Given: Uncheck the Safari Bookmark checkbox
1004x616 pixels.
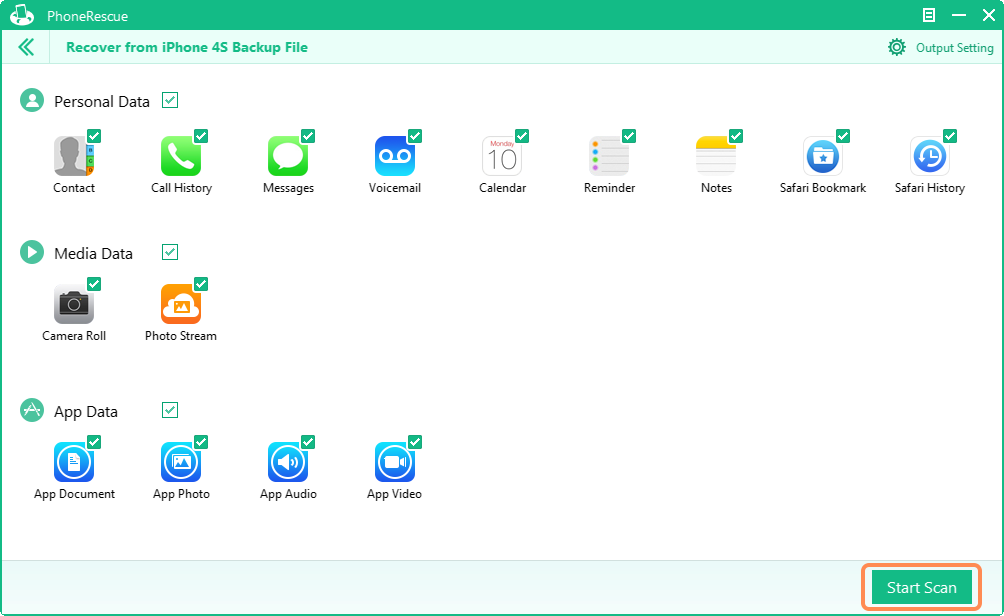Looking at the screenshot, I should [x=843, y=136].
